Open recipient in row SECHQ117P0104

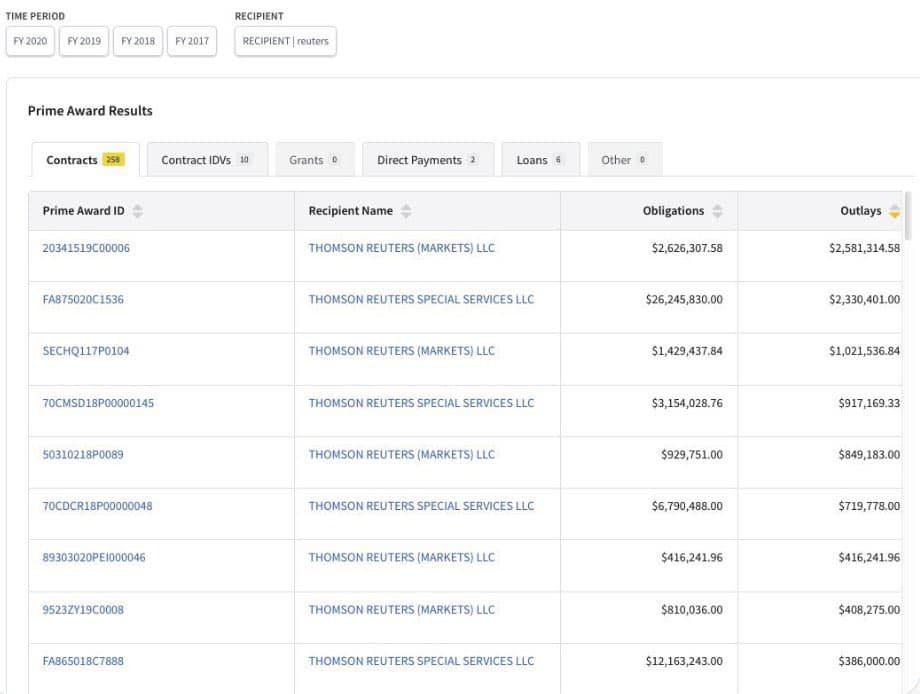402,351
